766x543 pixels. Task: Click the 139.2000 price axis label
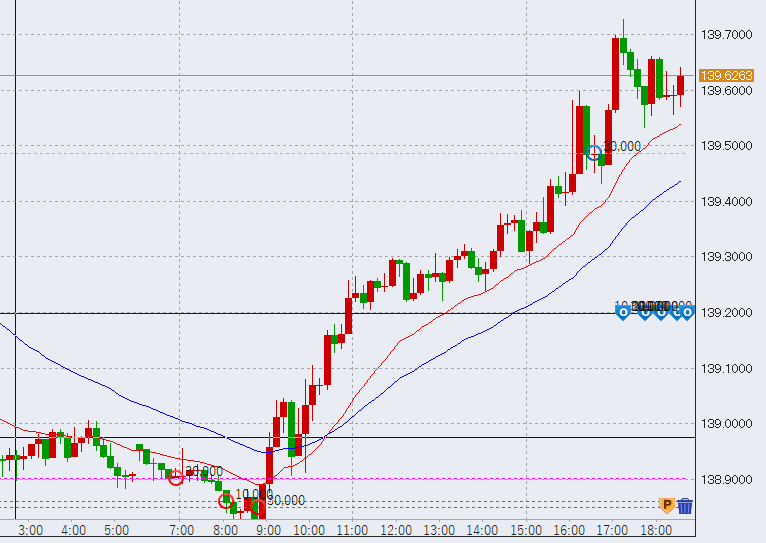[726, 313]
